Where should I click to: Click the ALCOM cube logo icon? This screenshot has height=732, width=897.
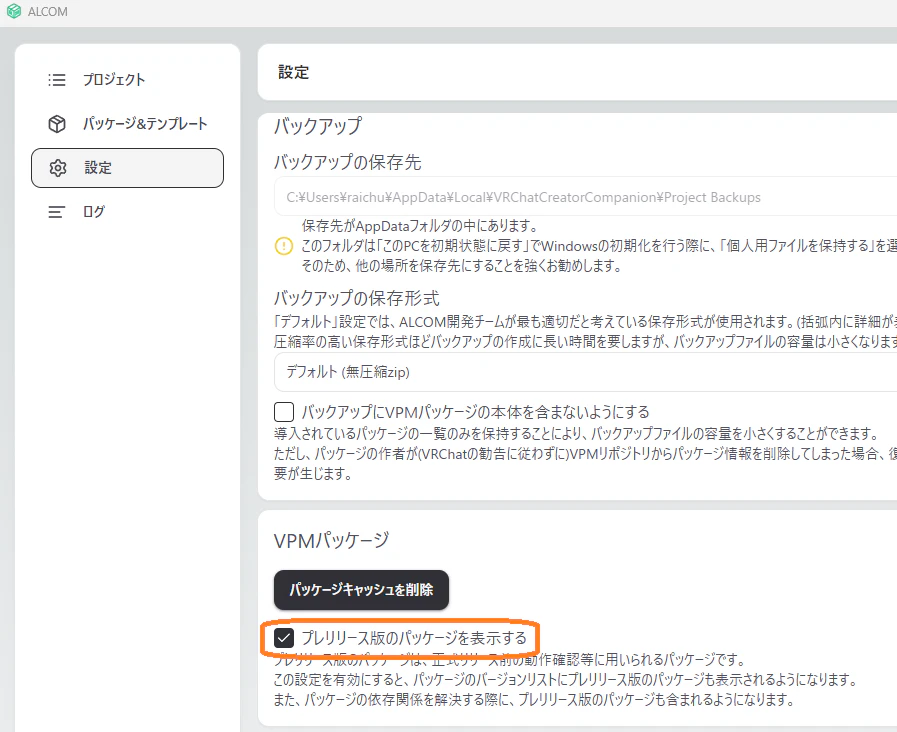point(14,11)
